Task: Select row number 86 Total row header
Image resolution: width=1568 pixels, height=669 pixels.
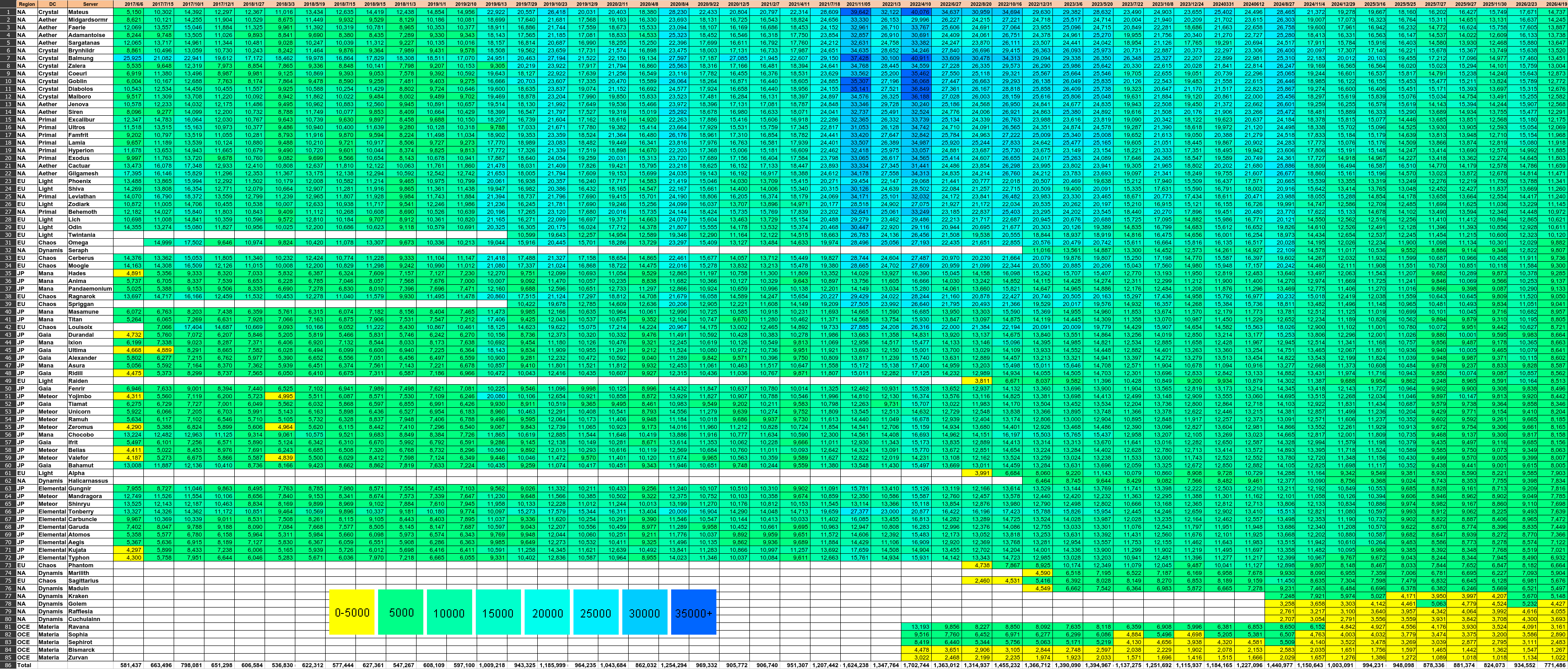Action: tap(7, 665)
